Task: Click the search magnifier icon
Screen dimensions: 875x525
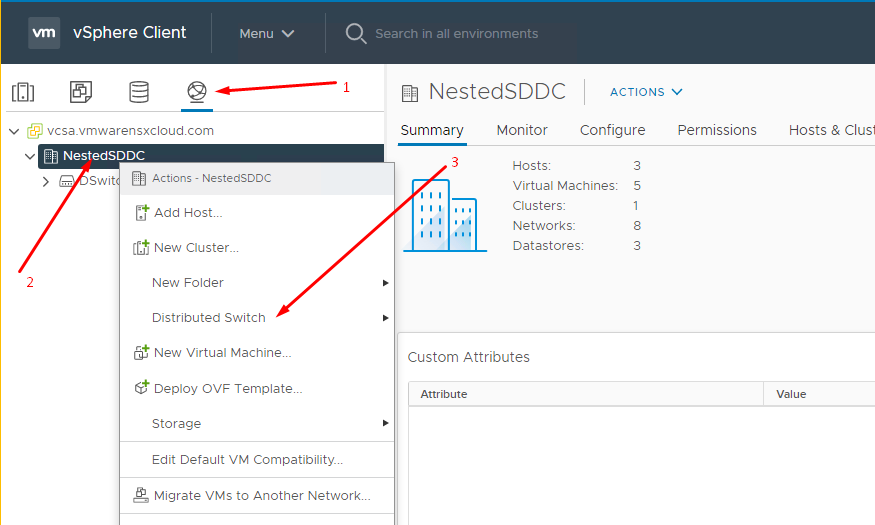Action: pos(355,33)
